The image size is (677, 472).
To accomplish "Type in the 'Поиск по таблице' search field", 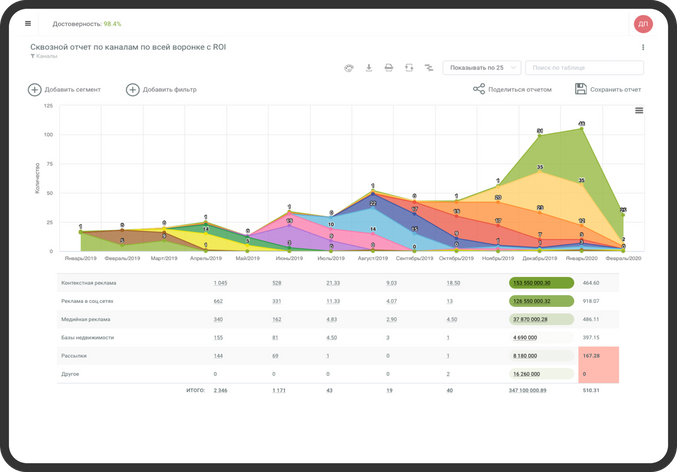I will (x=584, y=68).
